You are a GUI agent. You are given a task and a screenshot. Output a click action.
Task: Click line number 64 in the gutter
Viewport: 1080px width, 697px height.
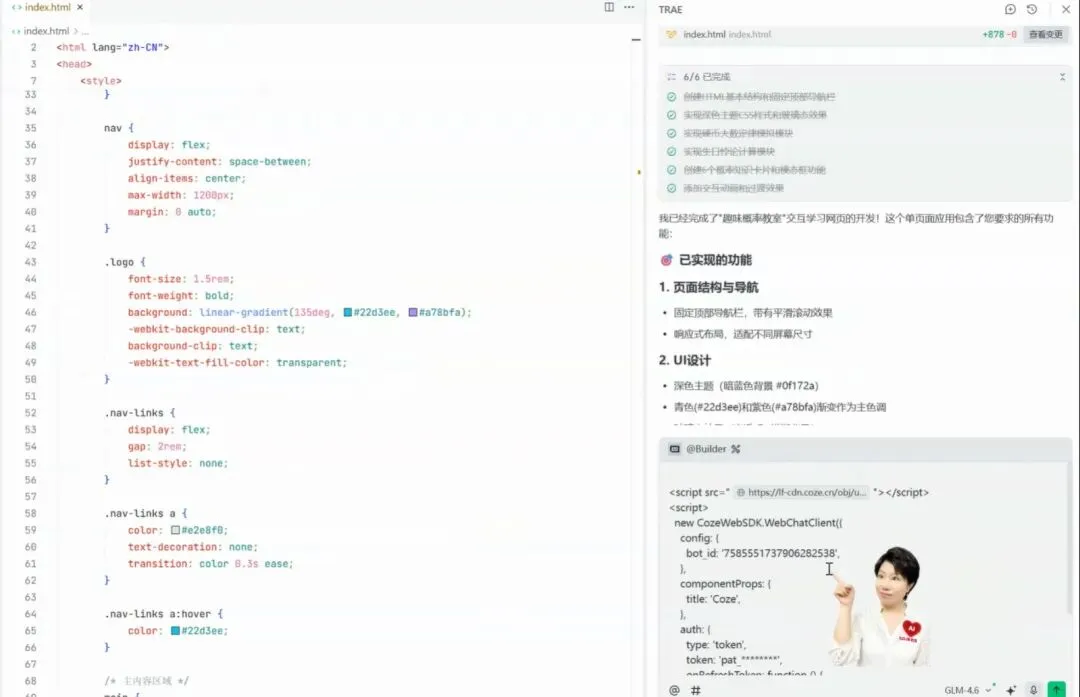(30, 614)
